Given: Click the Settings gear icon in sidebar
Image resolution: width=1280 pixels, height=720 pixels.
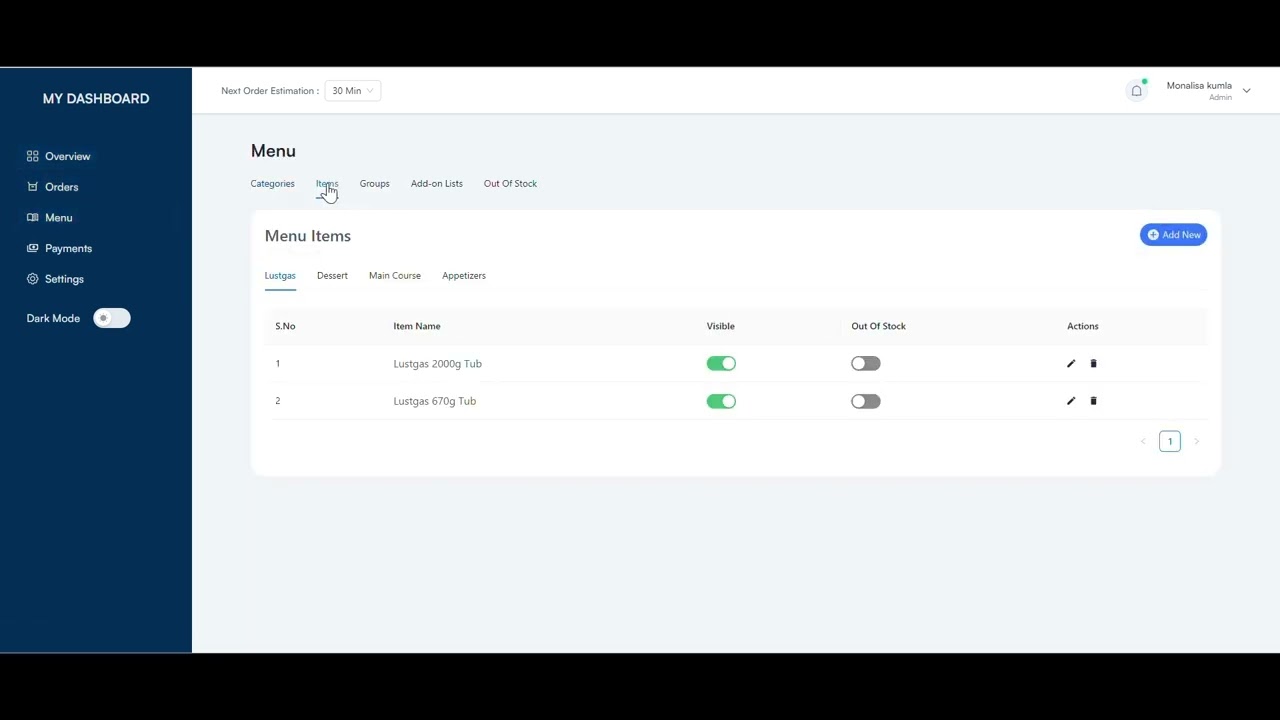Looking at the screenshot, I should pyautogui.click(x=33, y=279).
